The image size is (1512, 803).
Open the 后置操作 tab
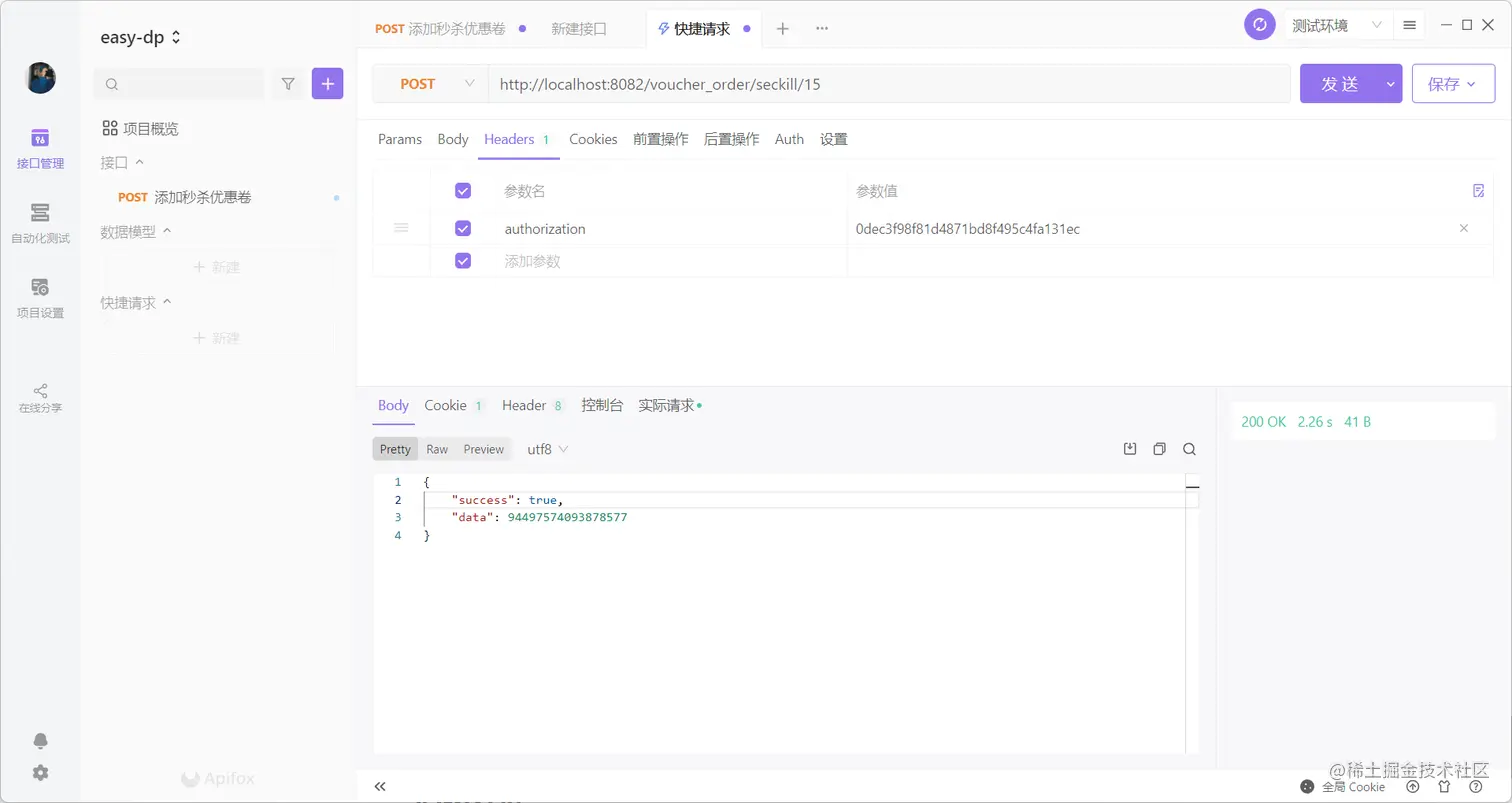click(x=731, y=139)
